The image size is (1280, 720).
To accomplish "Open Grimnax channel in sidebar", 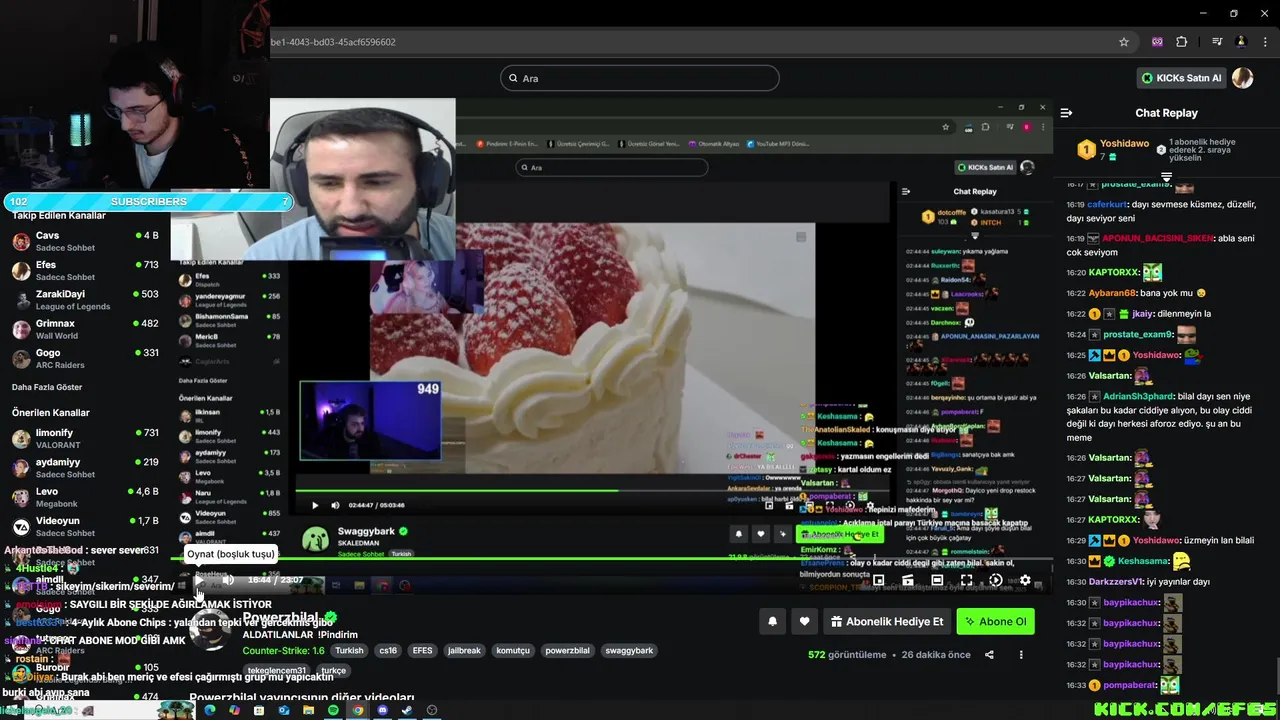I will pos(85,329).
